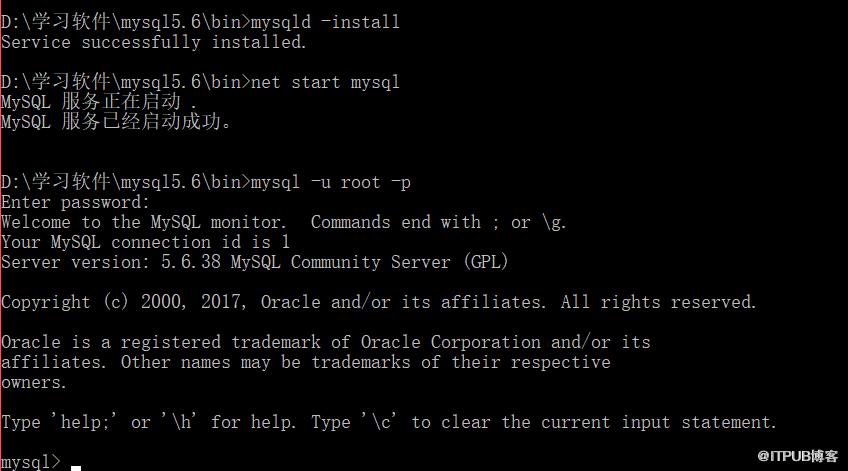Click 'Service successfully installed.' line
848x471 pixels.
click(154, 42)
